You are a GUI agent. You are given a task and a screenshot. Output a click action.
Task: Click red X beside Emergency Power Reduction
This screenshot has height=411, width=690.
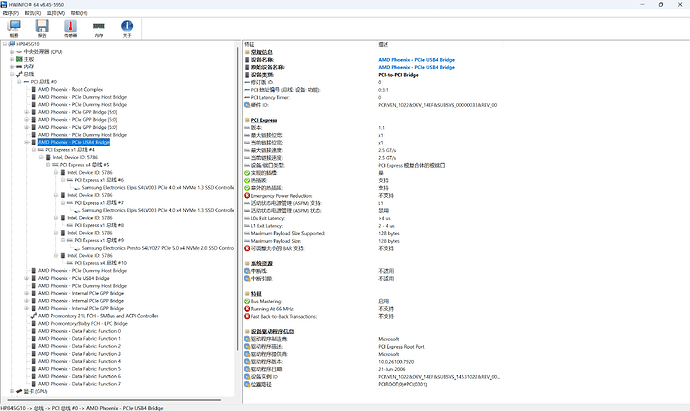pyautogui.click(x=247, y=196)
